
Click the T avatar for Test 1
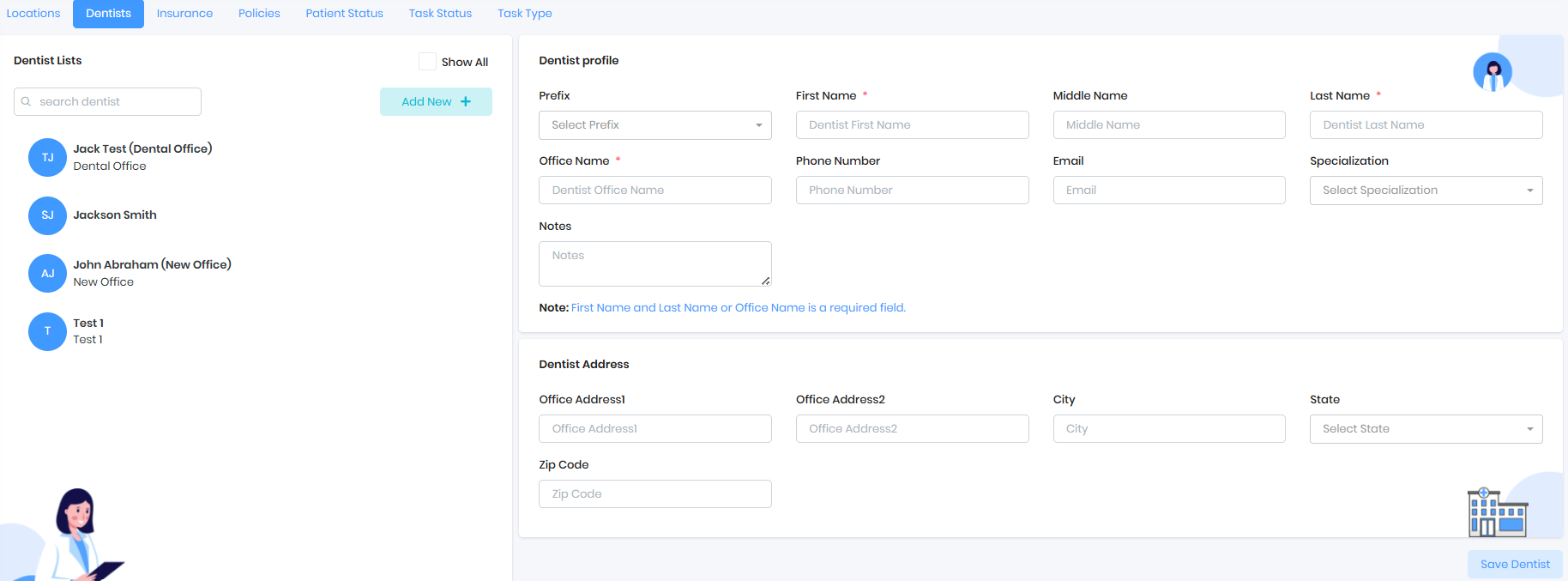pos(47,331)
